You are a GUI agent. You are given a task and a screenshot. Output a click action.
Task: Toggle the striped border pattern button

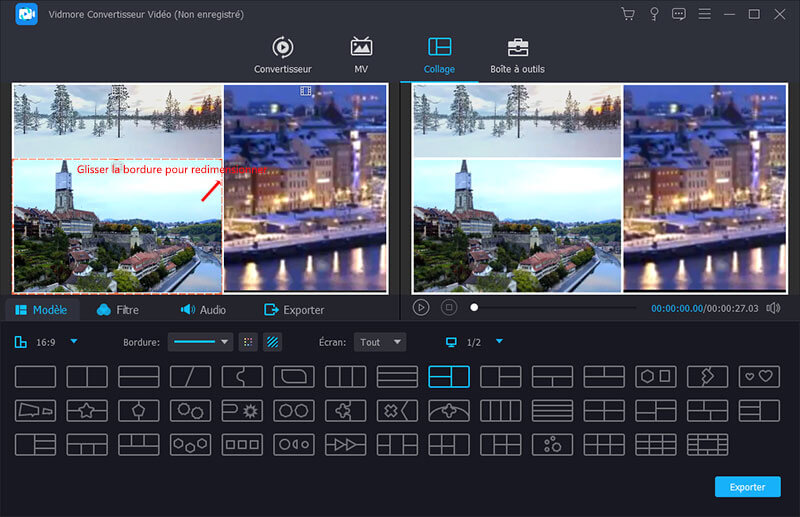click(272, 342)
